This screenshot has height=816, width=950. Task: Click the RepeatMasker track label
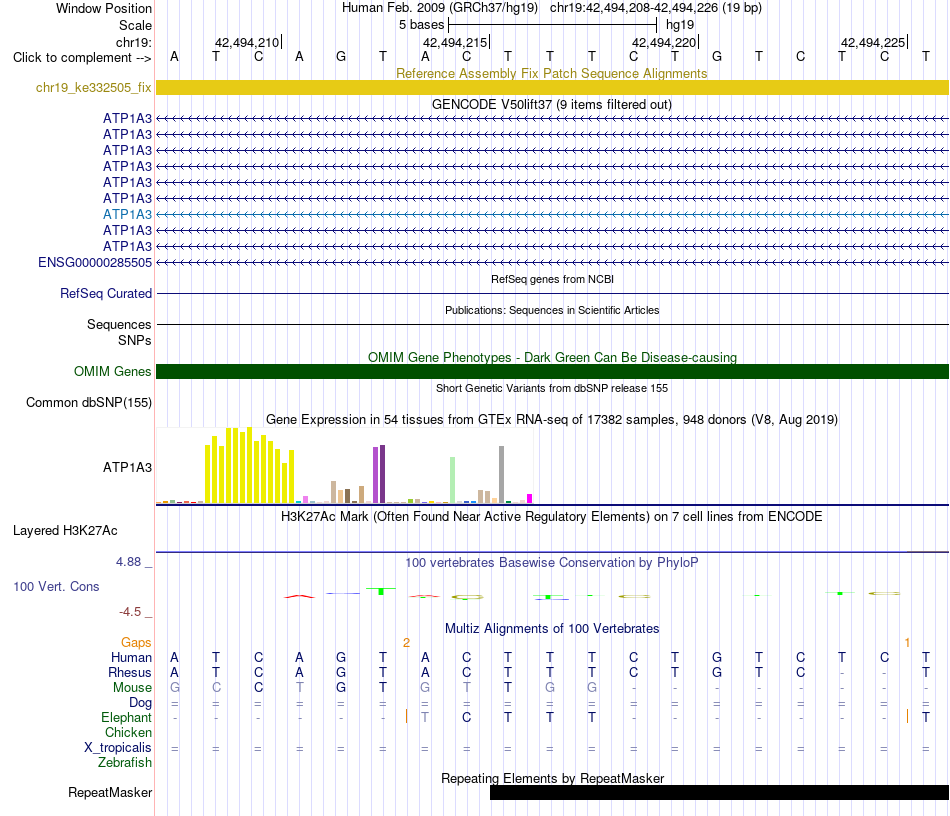[x=110, y=792]
